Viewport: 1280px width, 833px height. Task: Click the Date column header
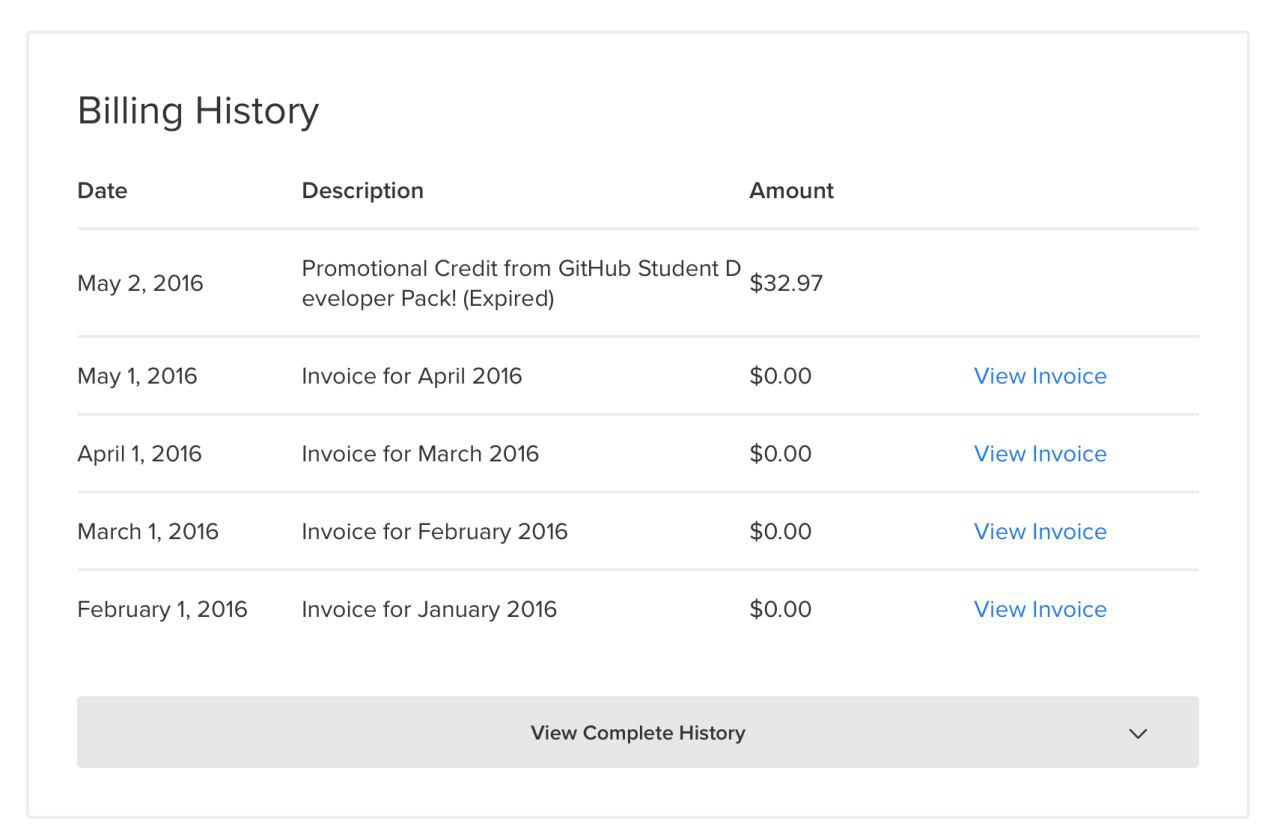click(102, 190)
